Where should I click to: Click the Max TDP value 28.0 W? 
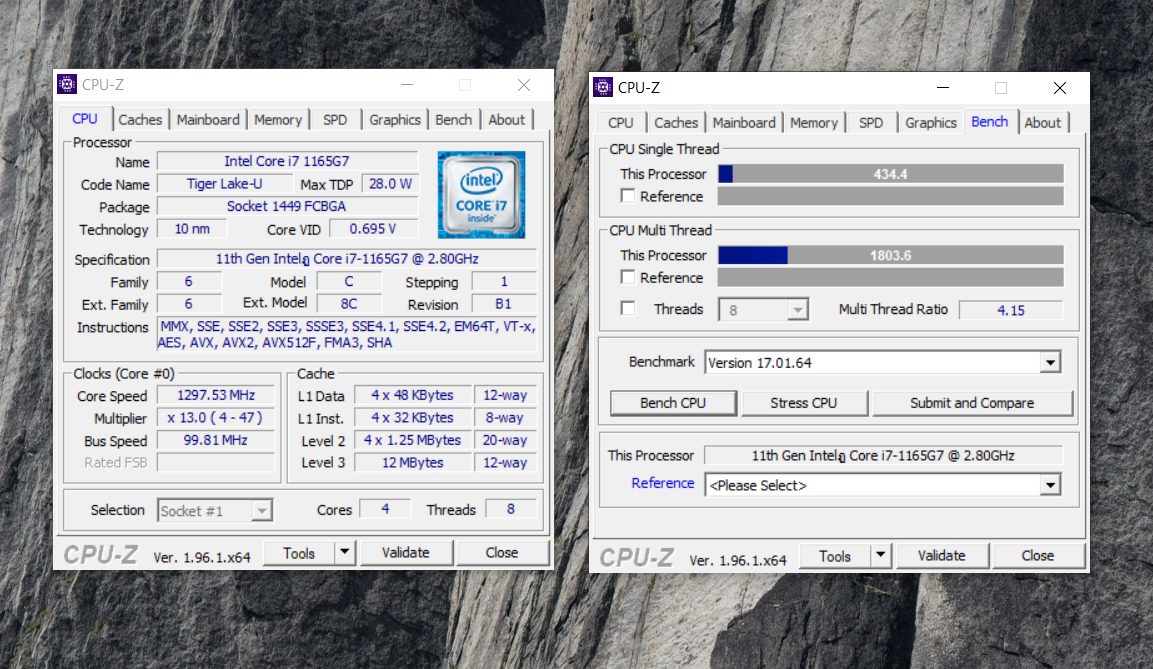tap(390, 184)
